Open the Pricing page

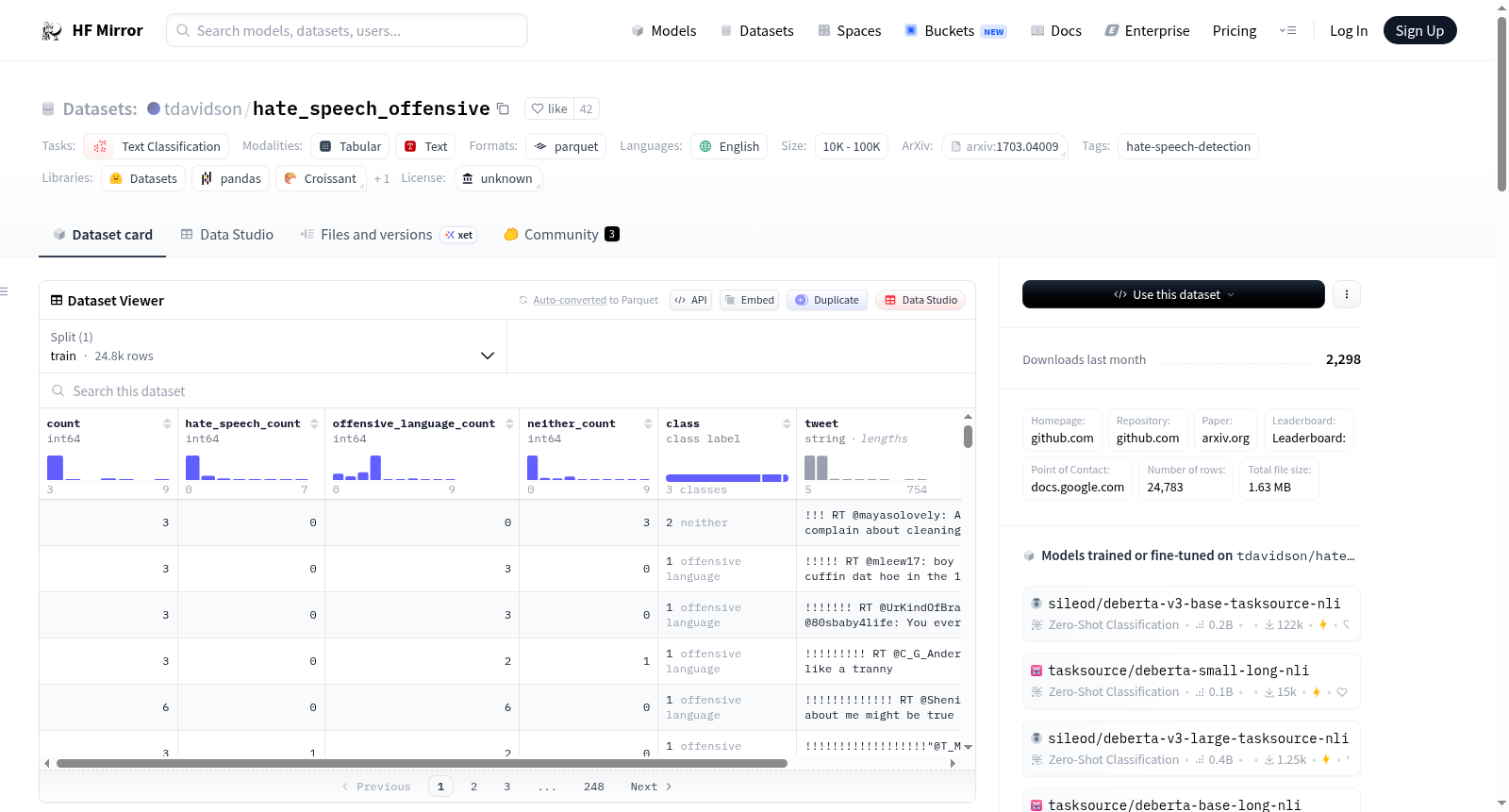click(1235, 31)
